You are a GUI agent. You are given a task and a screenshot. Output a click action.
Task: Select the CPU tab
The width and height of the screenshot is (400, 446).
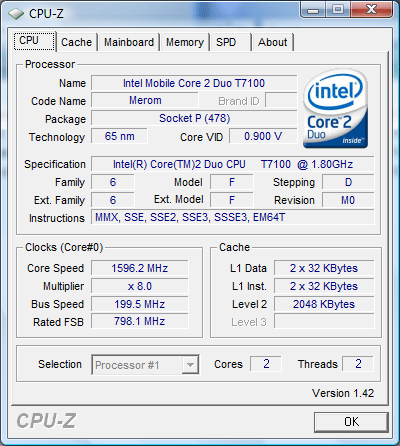(34, 41)
